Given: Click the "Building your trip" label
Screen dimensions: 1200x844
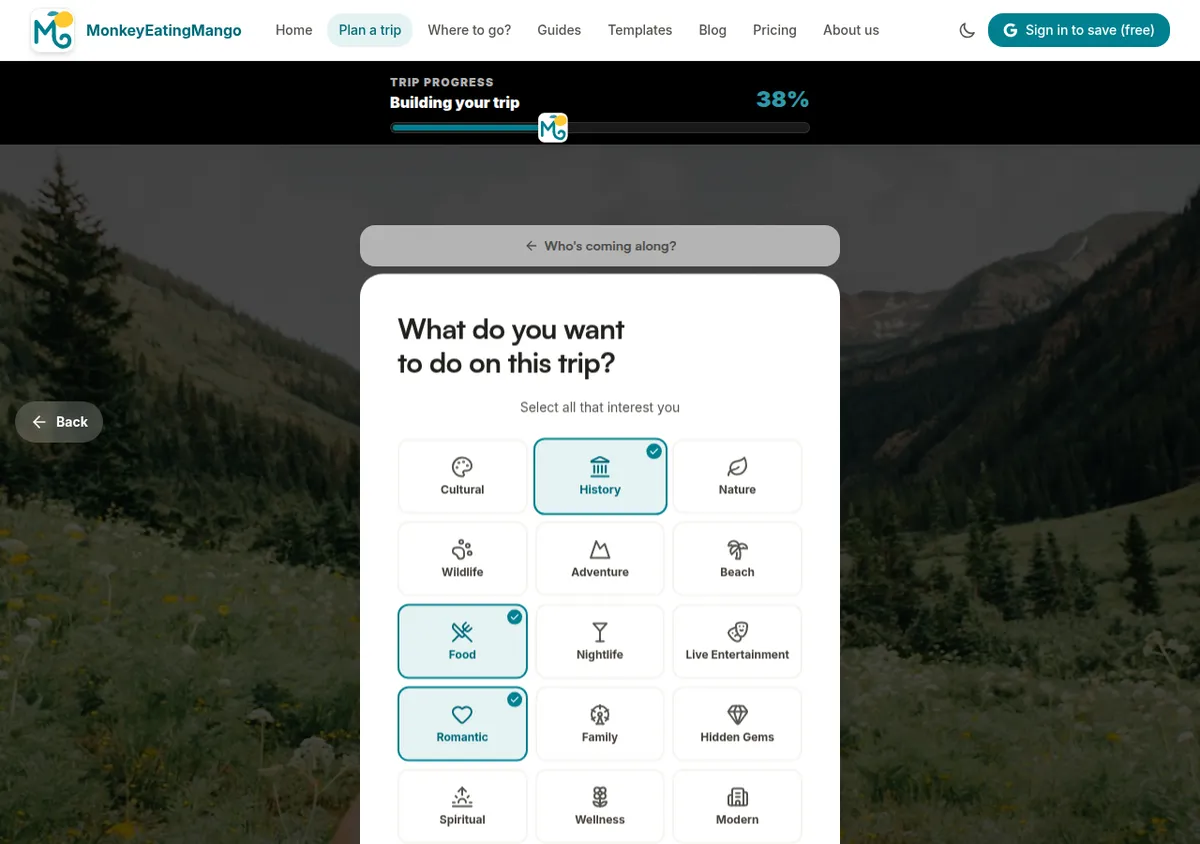Looking at the screenshot, I should [455, 102].
